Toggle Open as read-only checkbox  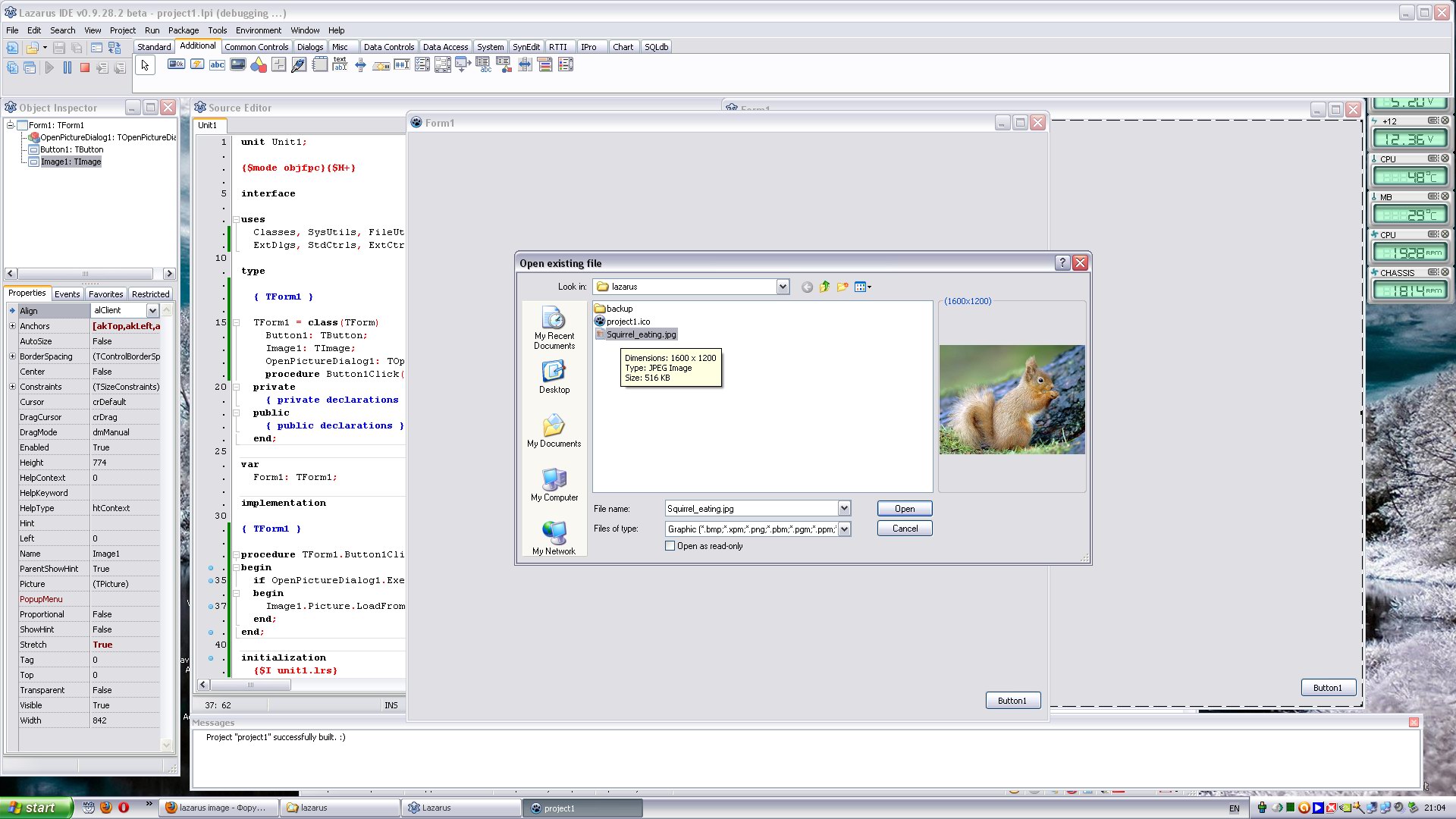(670, 546)
